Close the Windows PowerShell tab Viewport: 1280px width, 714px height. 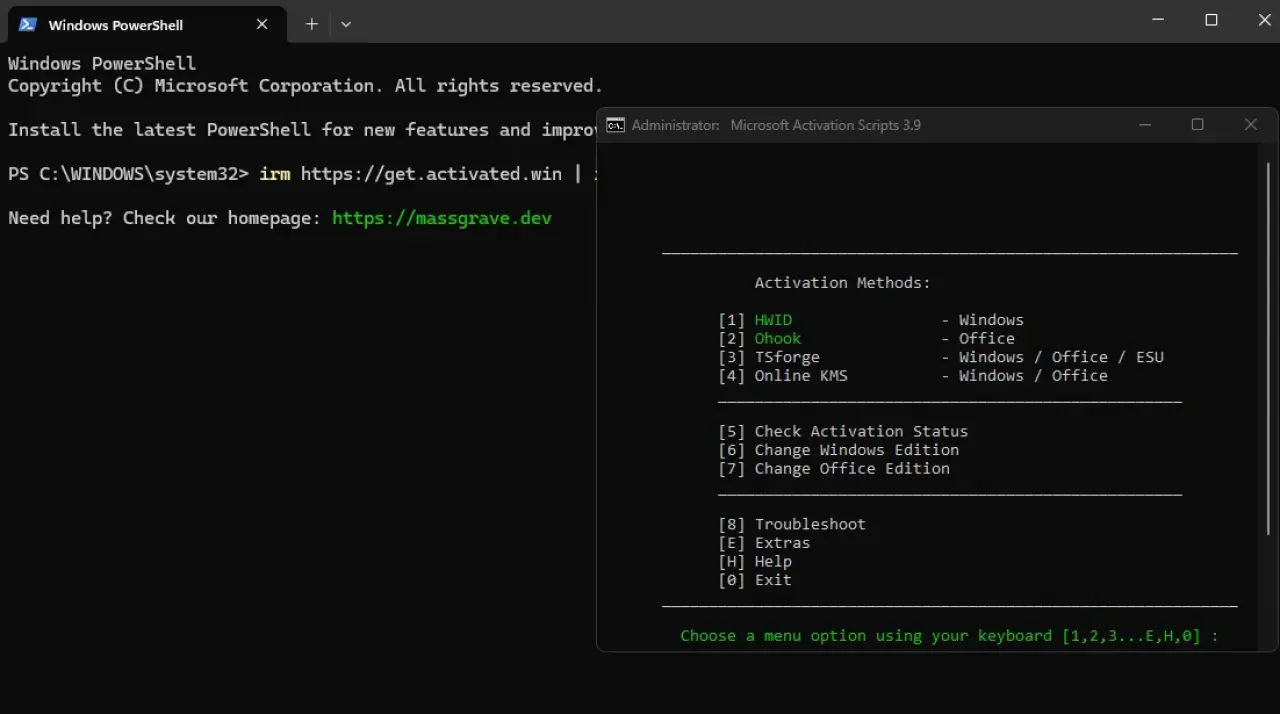click(262, 24)
